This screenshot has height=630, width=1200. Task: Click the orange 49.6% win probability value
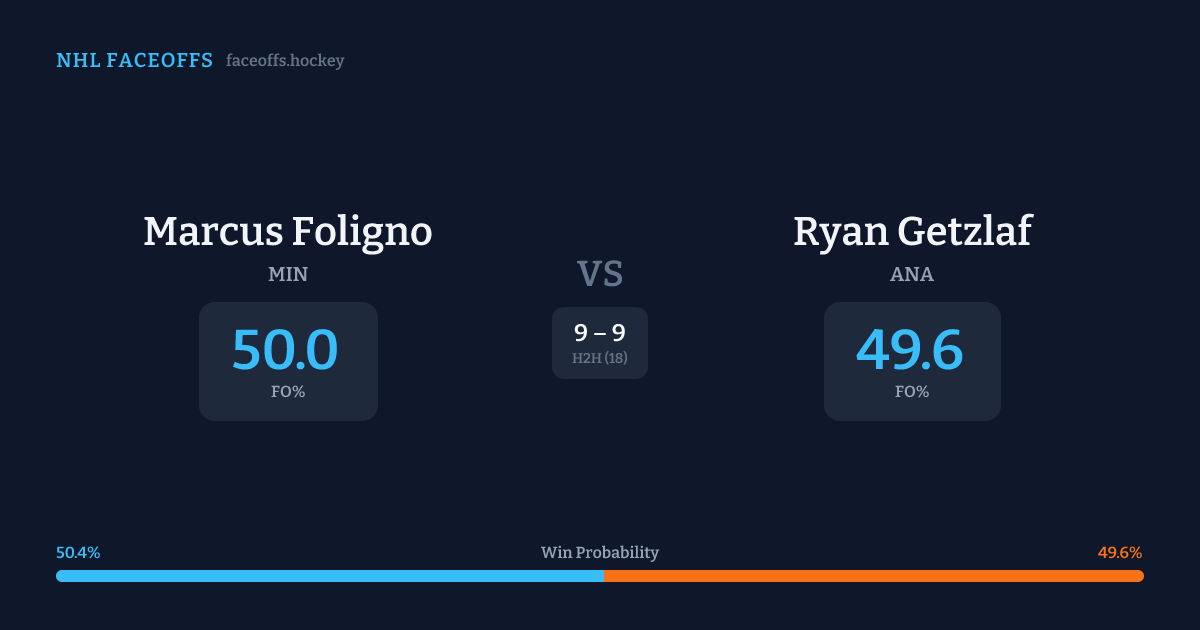click(1120, 553)
